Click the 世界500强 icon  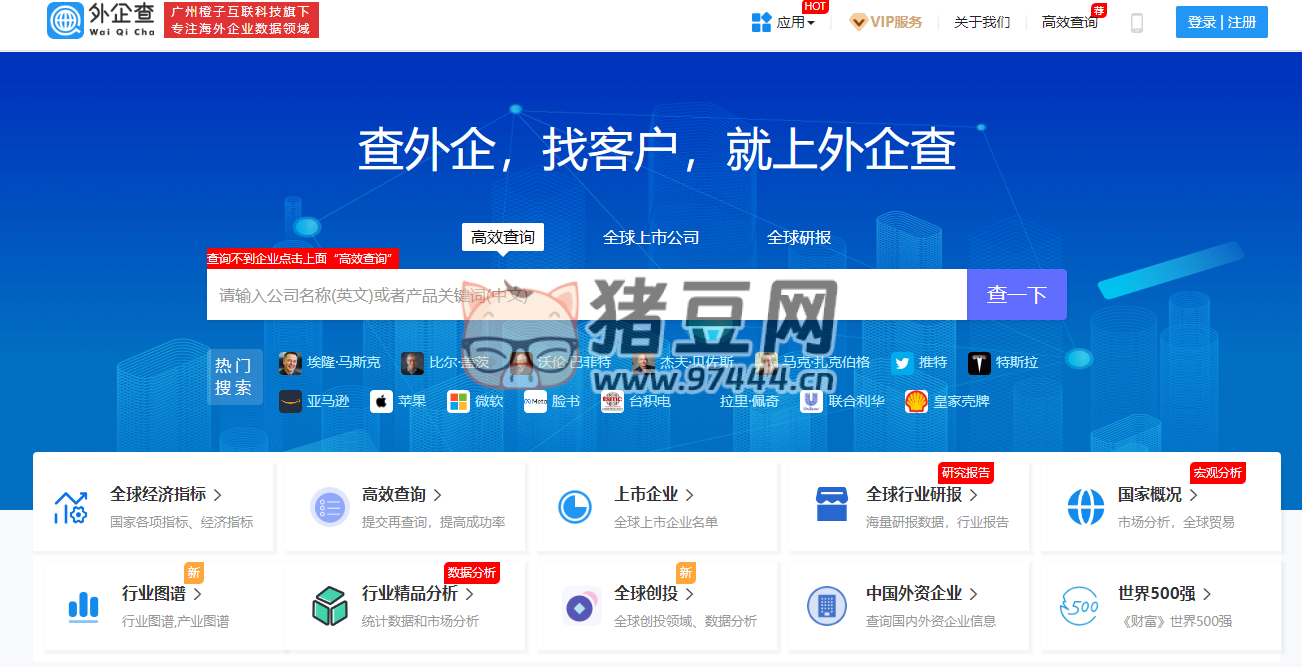[1079, 606]
